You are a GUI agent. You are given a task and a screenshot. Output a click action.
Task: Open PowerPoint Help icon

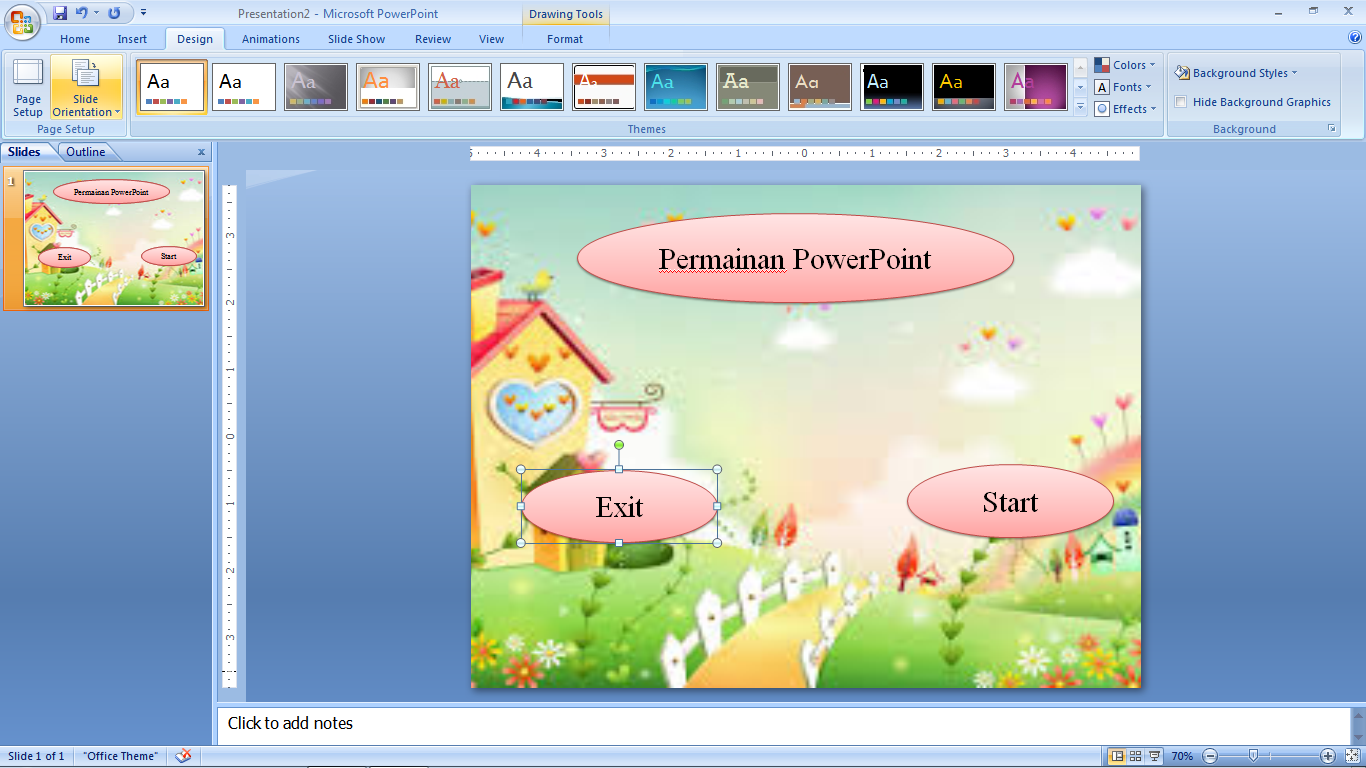1355,38
